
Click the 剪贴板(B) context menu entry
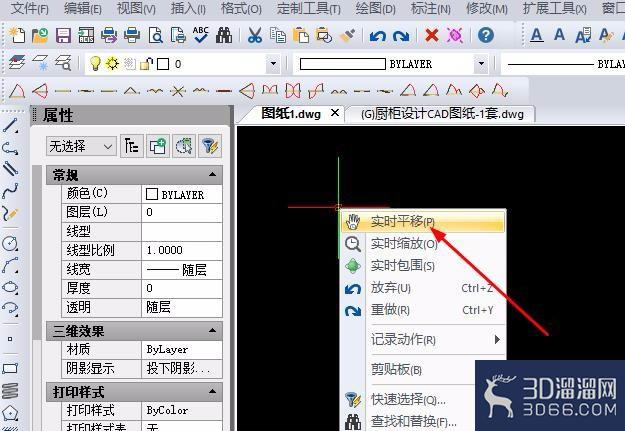pos(409,370)
